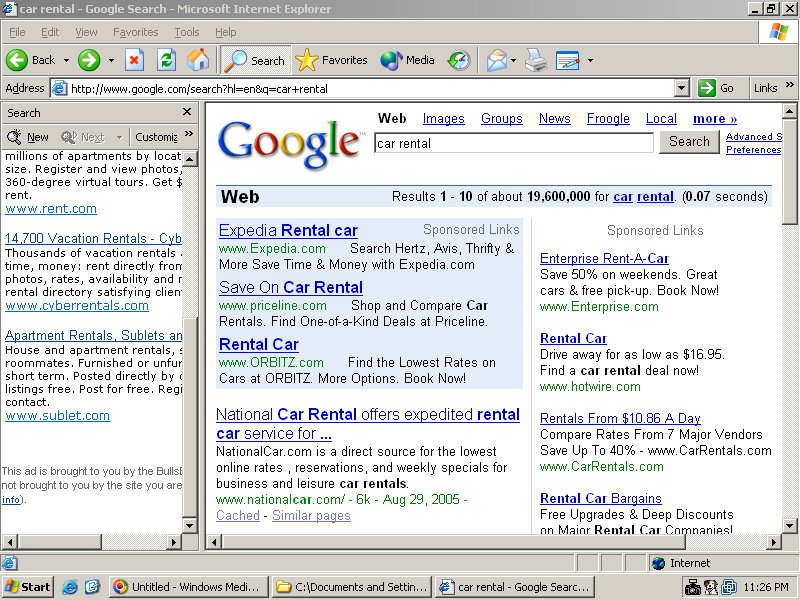
Task: Click the Google Search button
Action: (689, 141)
